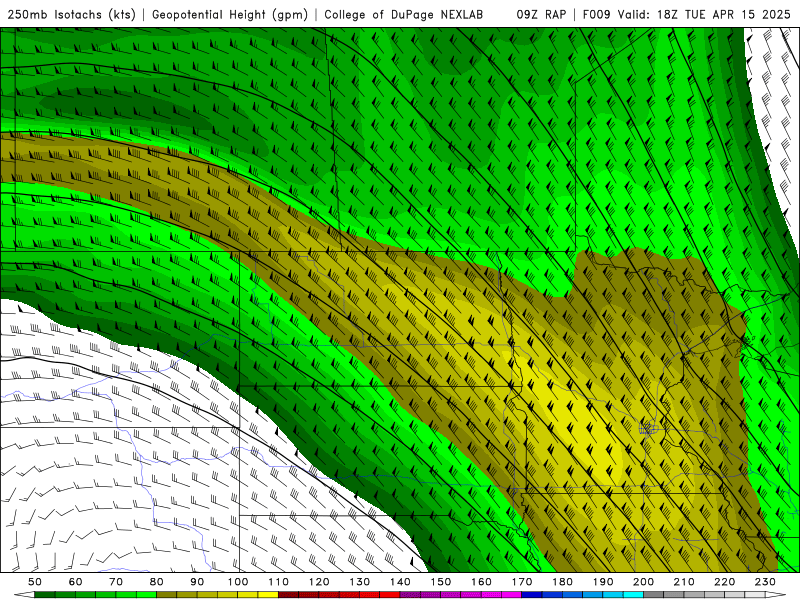Click the "F009" forecast hour label

[x=596, y=14]
